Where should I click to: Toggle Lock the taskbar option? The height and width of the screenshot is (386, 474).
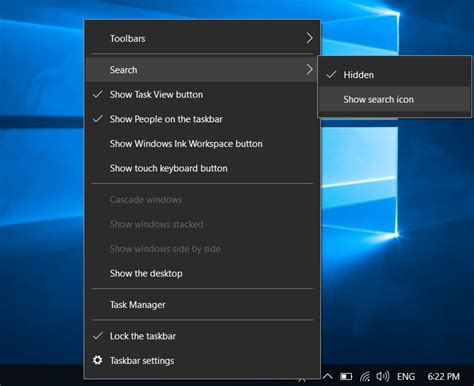click(x=202, y=336)
